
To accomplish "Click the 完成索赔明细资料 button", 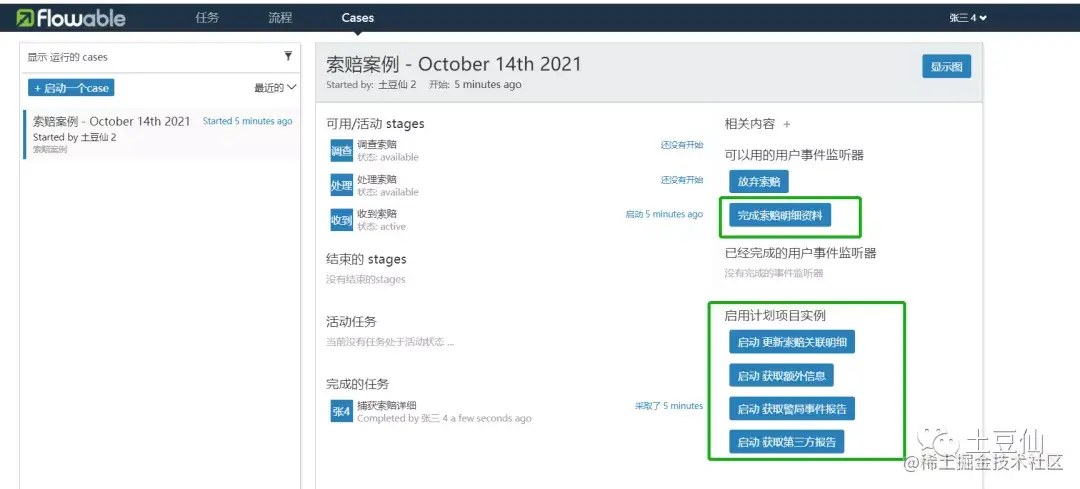I will tap(780, 216).
